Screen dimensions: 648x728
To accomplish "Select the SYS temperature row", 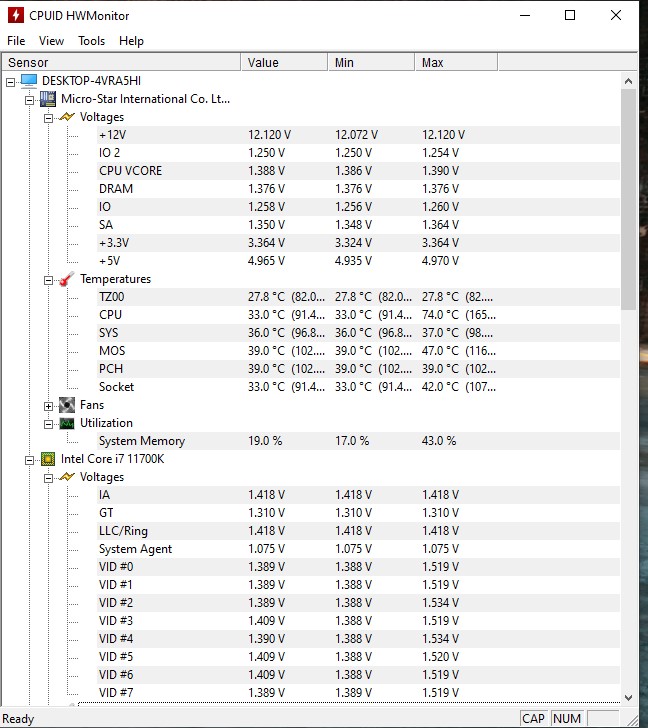I will (x=358, y=333).
